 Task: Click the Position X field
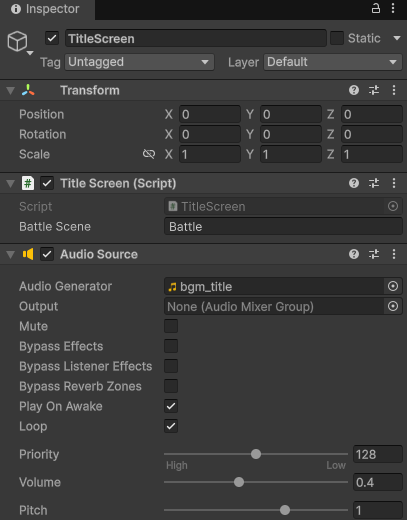point(210,114)
